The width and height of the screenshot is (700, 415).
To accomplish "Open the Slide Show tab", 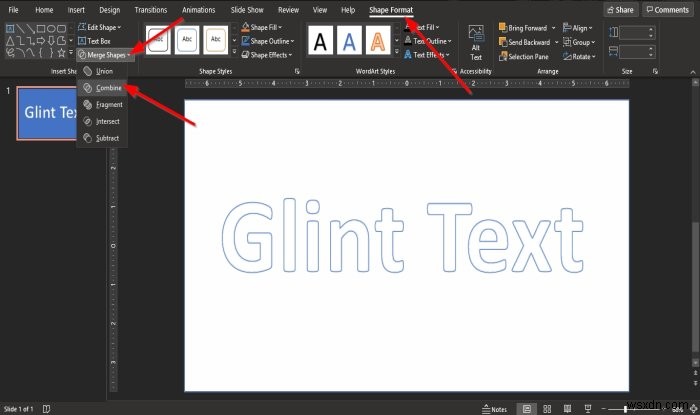I will pyautogui.click(x=247, y=10).
